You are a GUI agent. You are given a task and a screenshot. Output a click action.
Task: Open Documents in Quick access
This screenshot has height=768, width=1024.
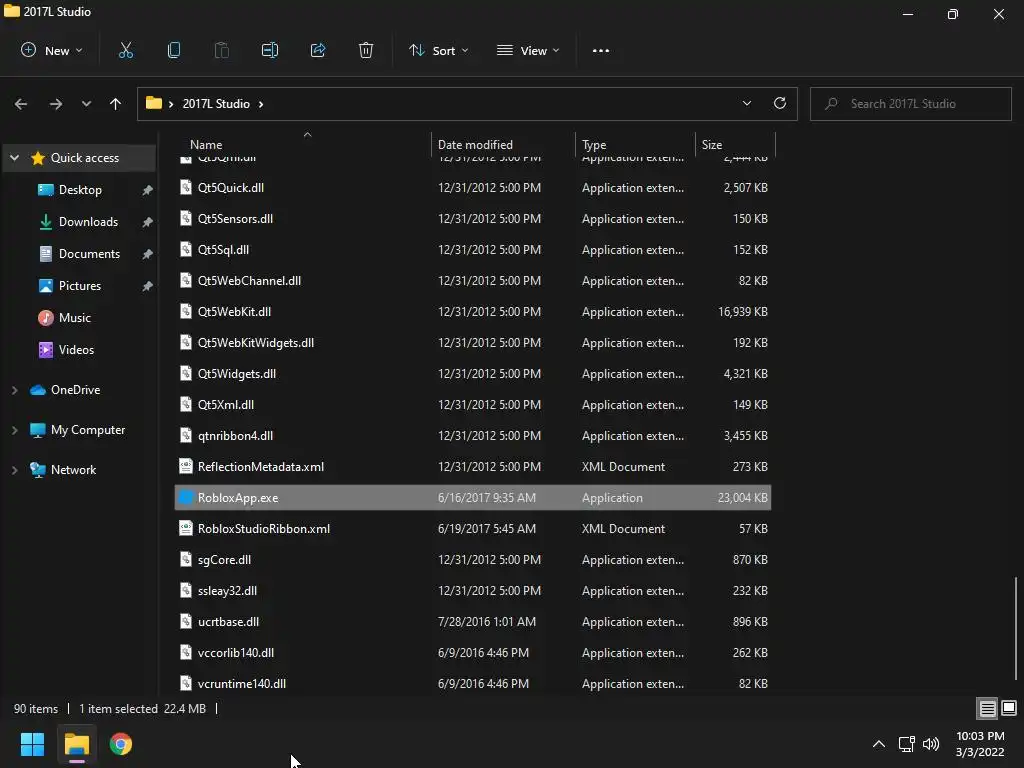(x=89, y=253)
